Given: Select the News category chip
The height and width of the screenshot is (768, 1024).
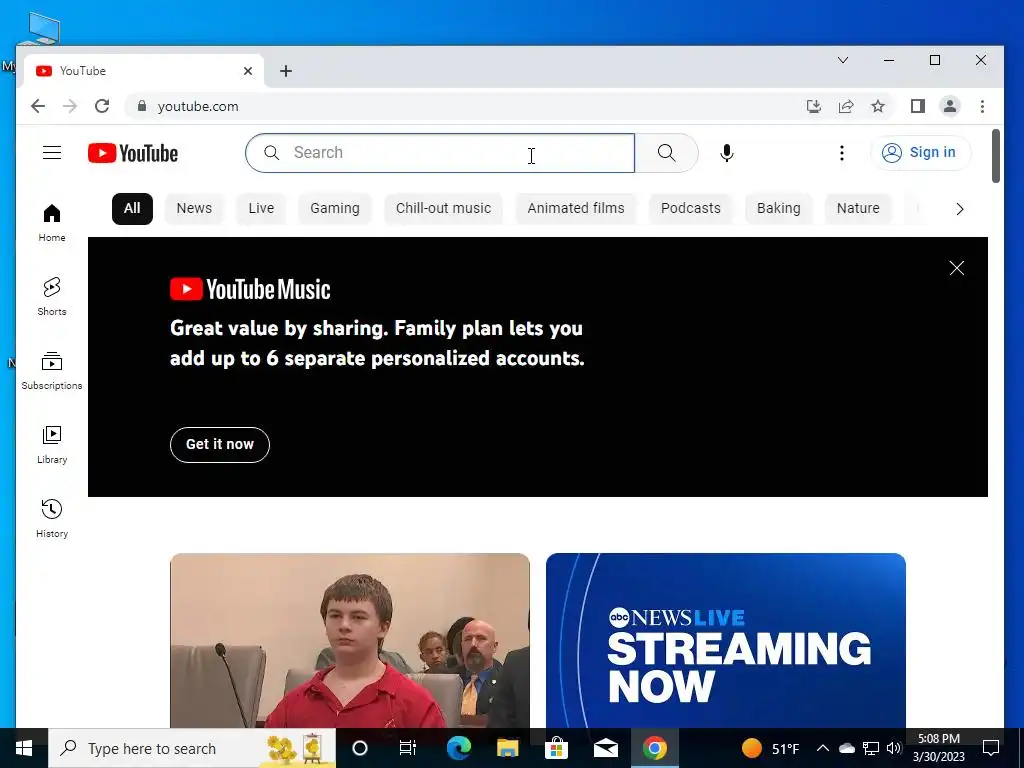Looking at the screenshot, I should point(194,208).
